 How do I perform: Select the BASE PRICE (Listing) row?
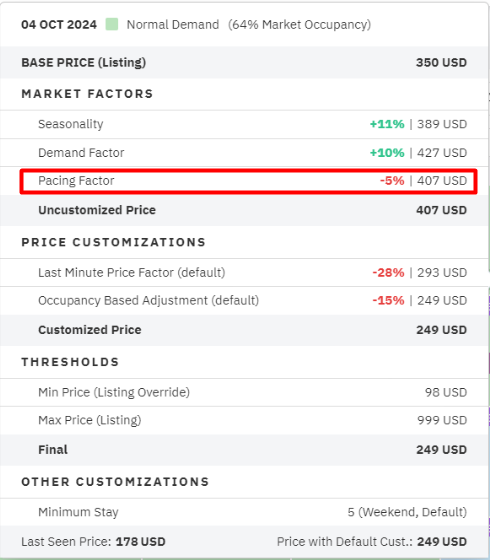[x=244, y=62]
